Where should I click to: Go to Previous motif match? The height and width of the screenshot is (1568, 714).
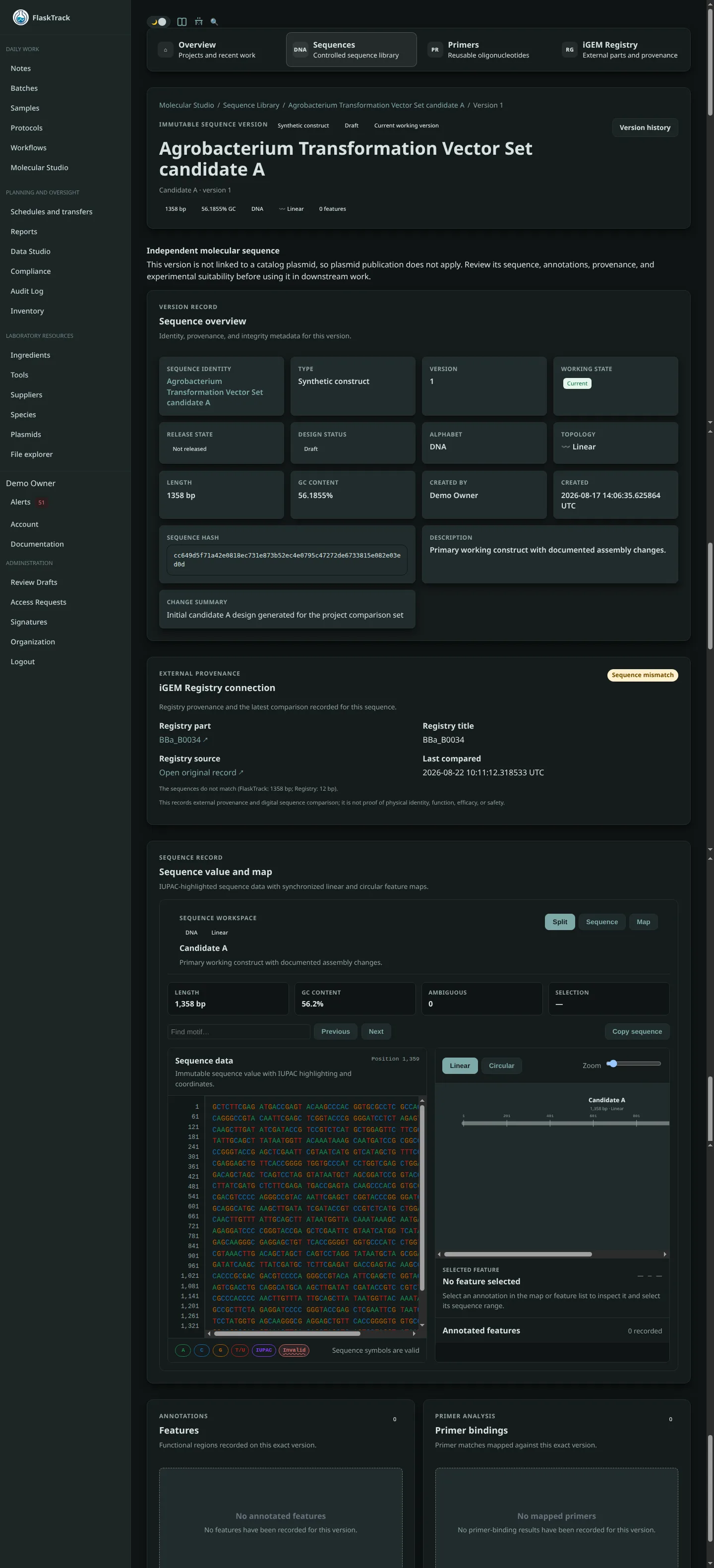(335, 1032)
